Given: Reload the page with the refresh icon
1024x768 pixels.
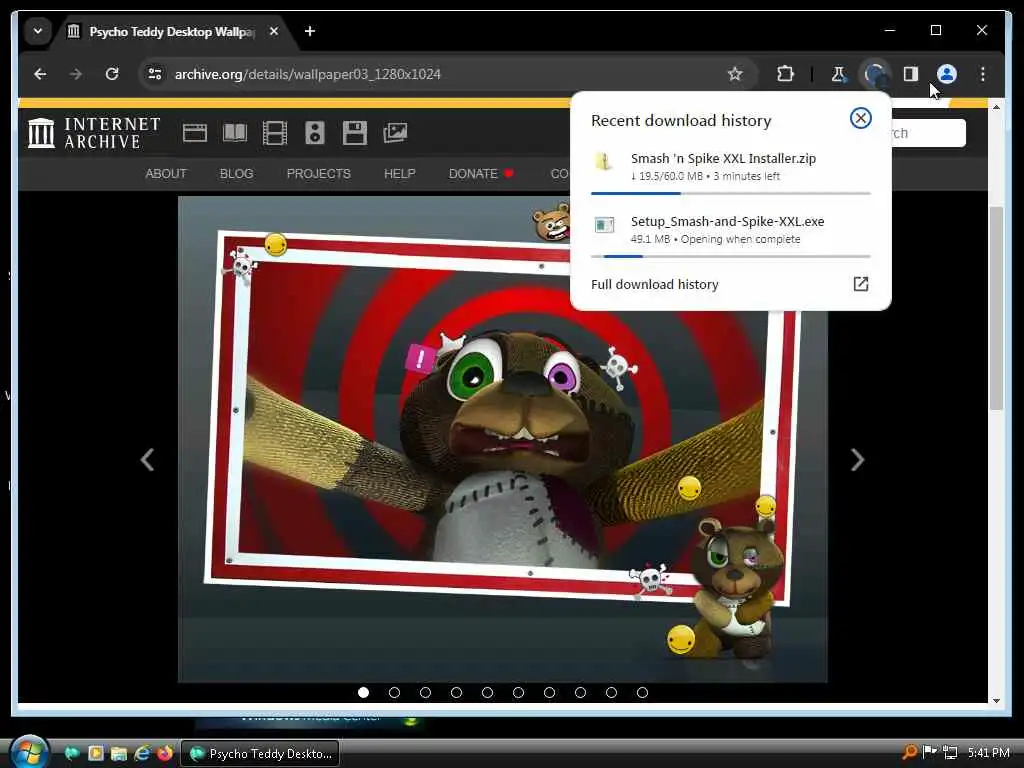Looking at the screenshot, I should point(112,74).
